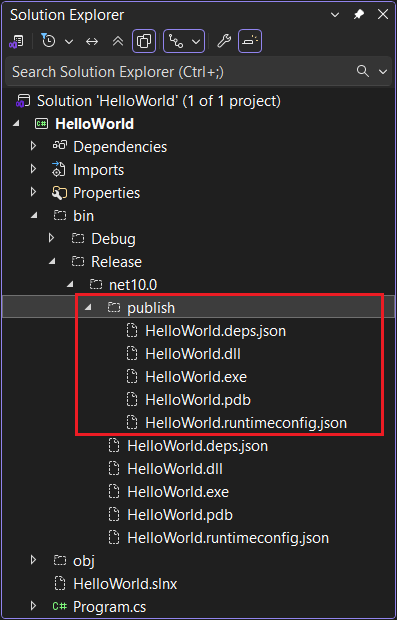The image size is (397, 620).
Task: Collapse the HelloWorld project node
Action: coord(15,124)
